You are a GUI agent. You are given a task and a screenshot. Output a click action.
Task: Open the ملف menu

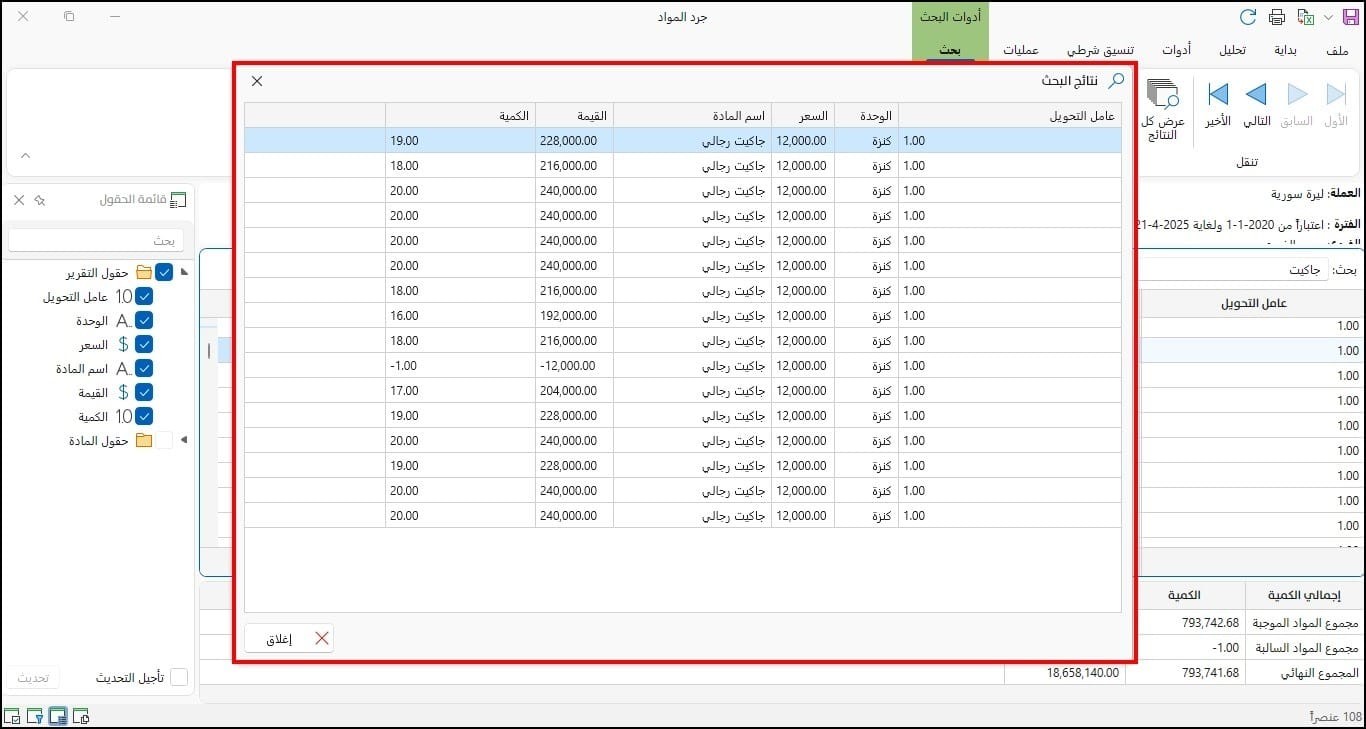coord(1336,50)
